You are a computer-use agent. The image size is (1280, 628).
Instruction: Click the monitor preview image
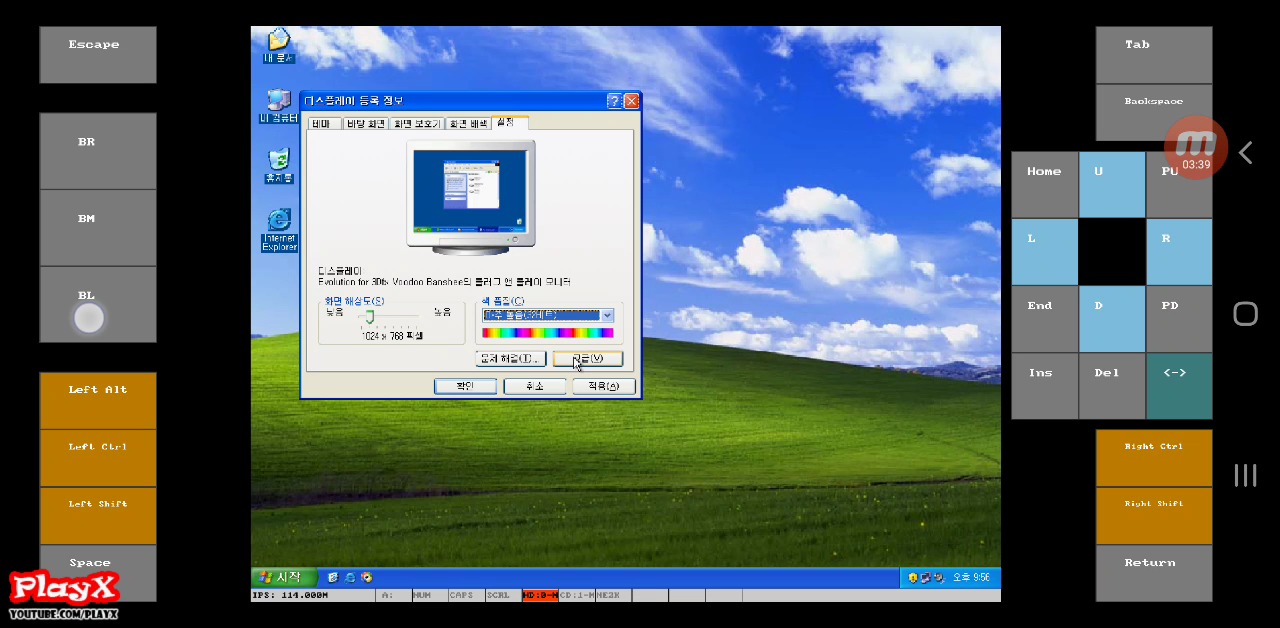471,196
